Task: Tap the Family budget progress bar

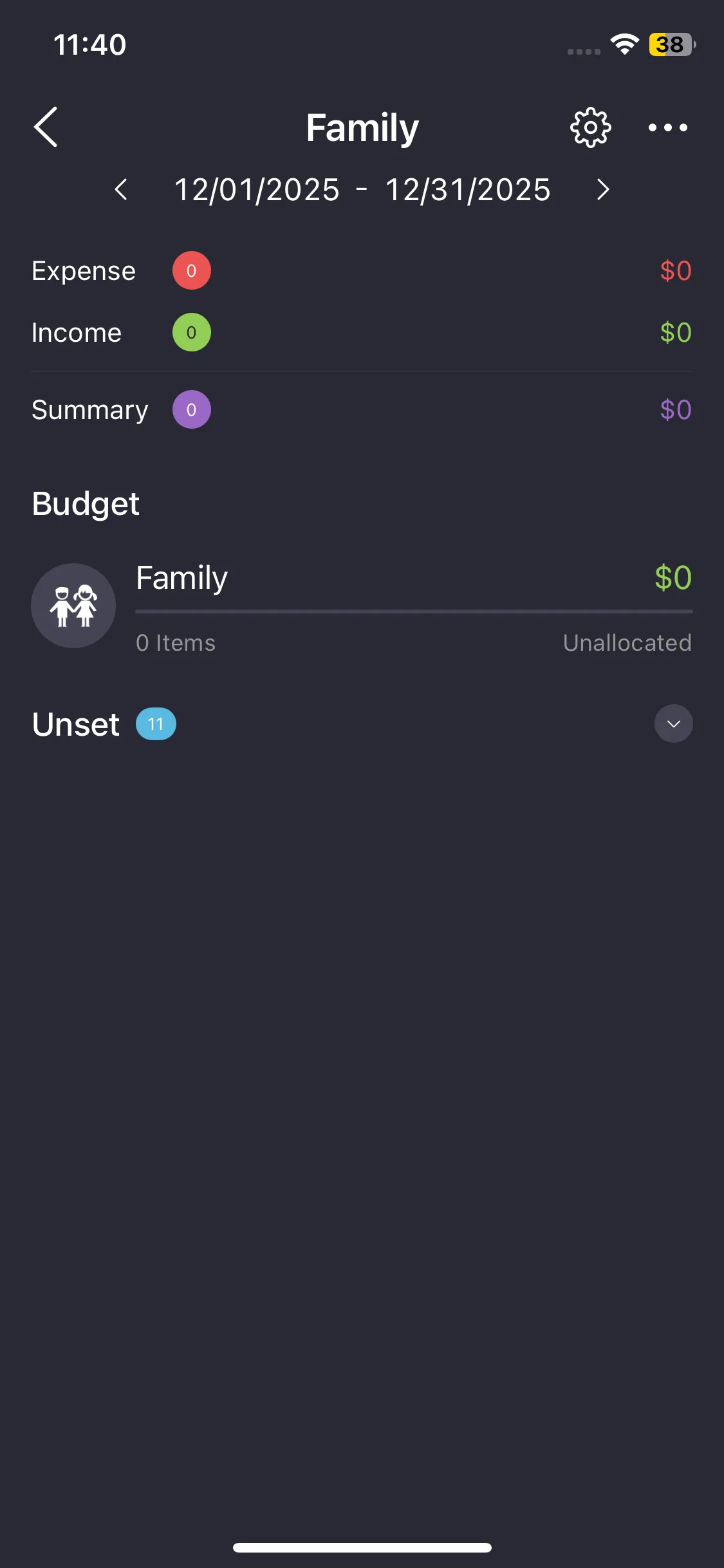Action: 414,611
